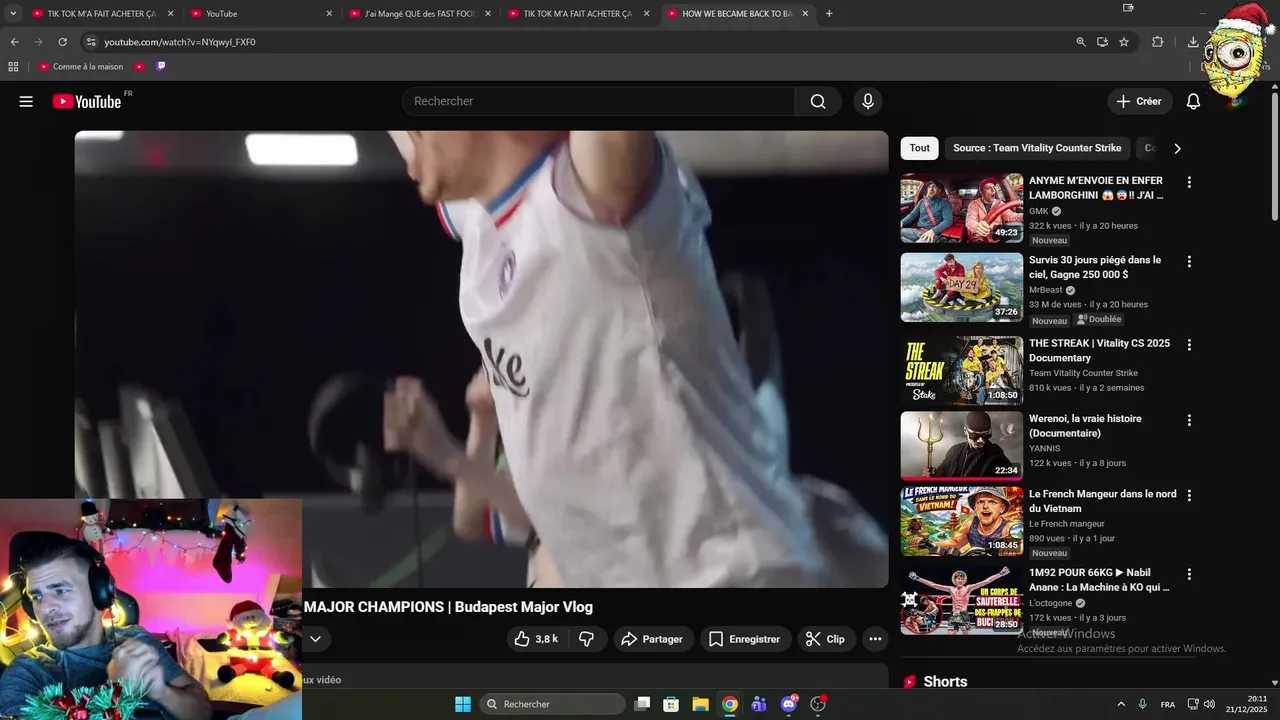Click the Partager share button
This screenshot has height=720, width=1280.
click(x=652, y=639)
